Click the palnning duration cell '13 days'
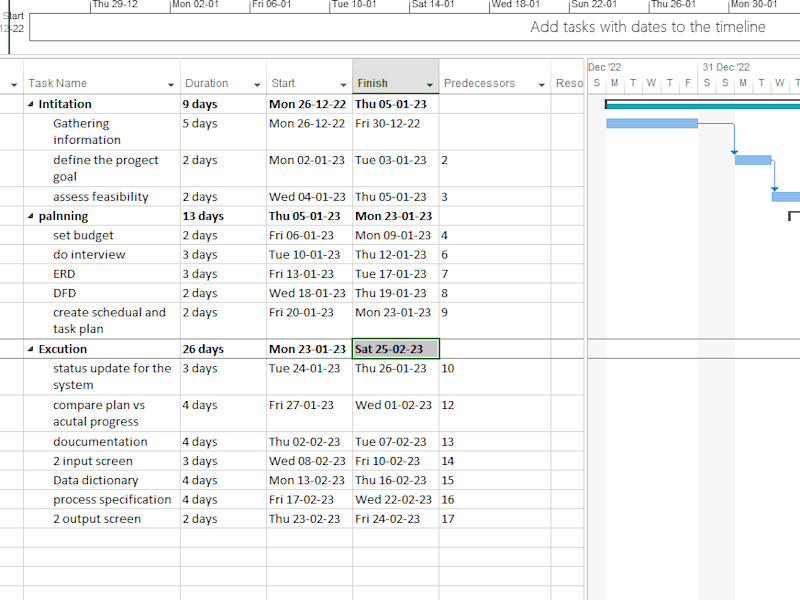This screenshot has height=600, width=800. point(223,216)
